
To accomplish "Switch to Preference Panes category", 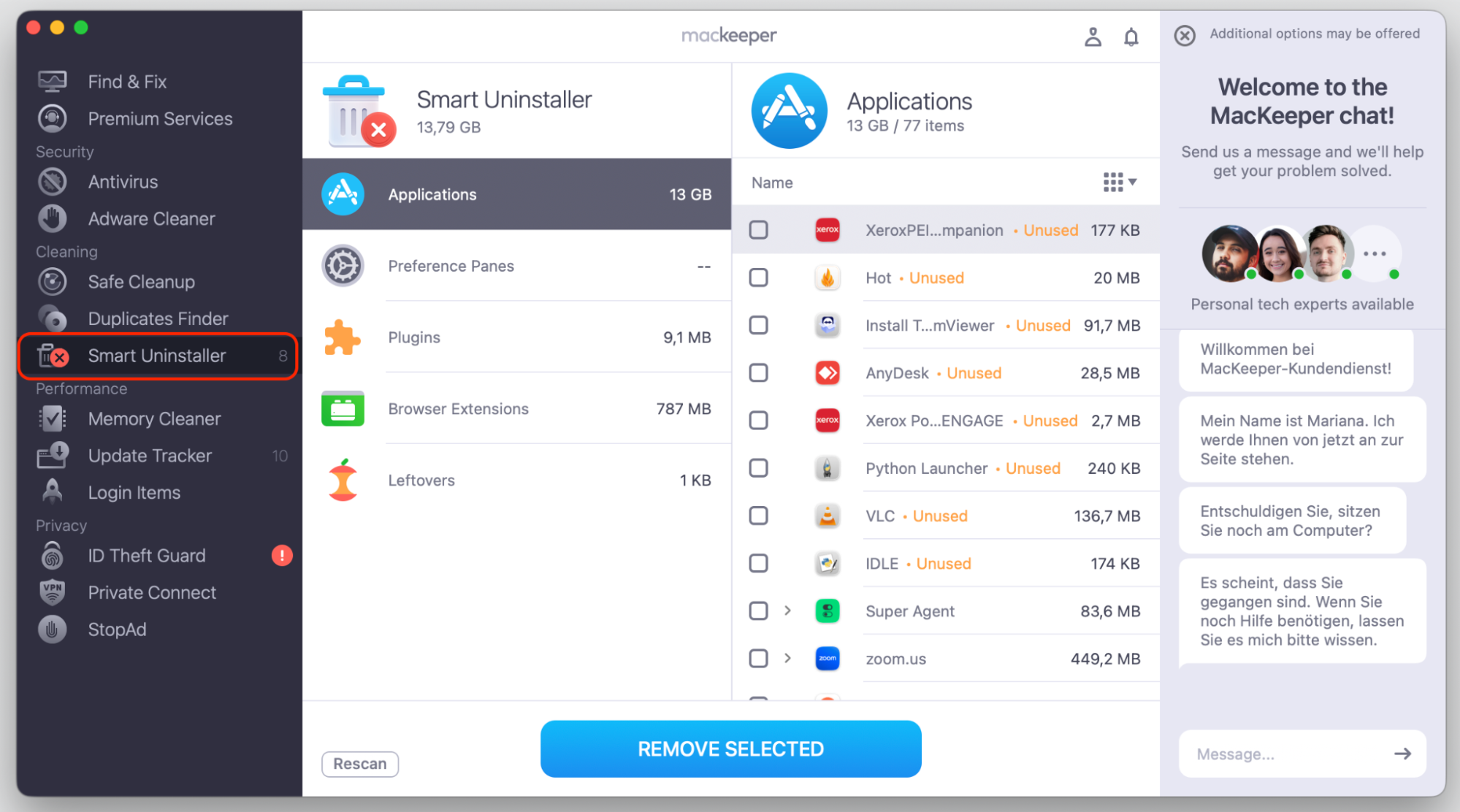I will coord(516,266).
